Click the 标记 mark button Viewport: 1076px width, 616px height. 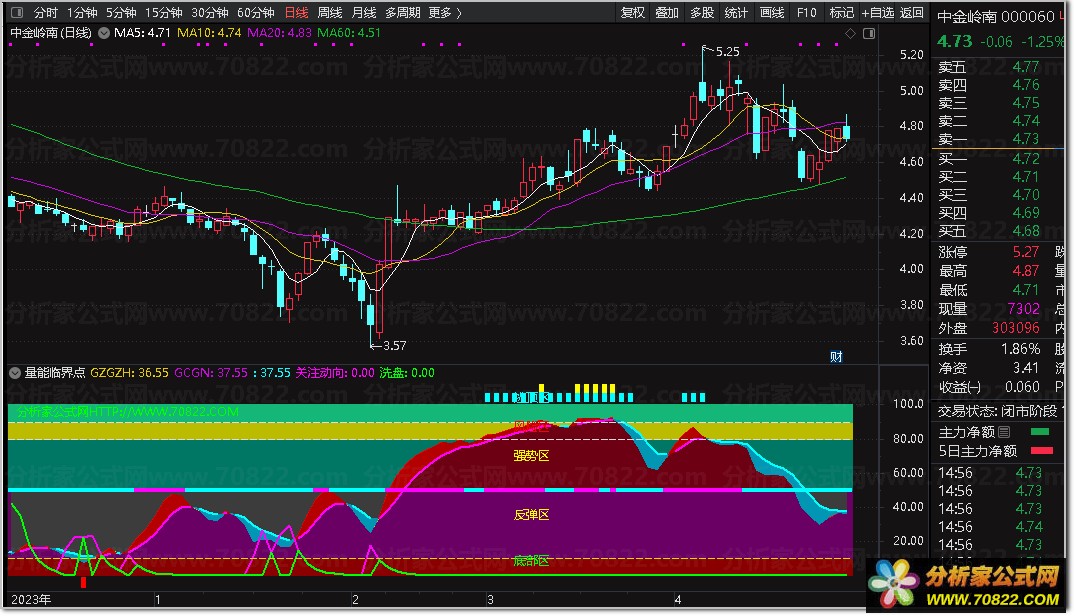coord(841,12)
